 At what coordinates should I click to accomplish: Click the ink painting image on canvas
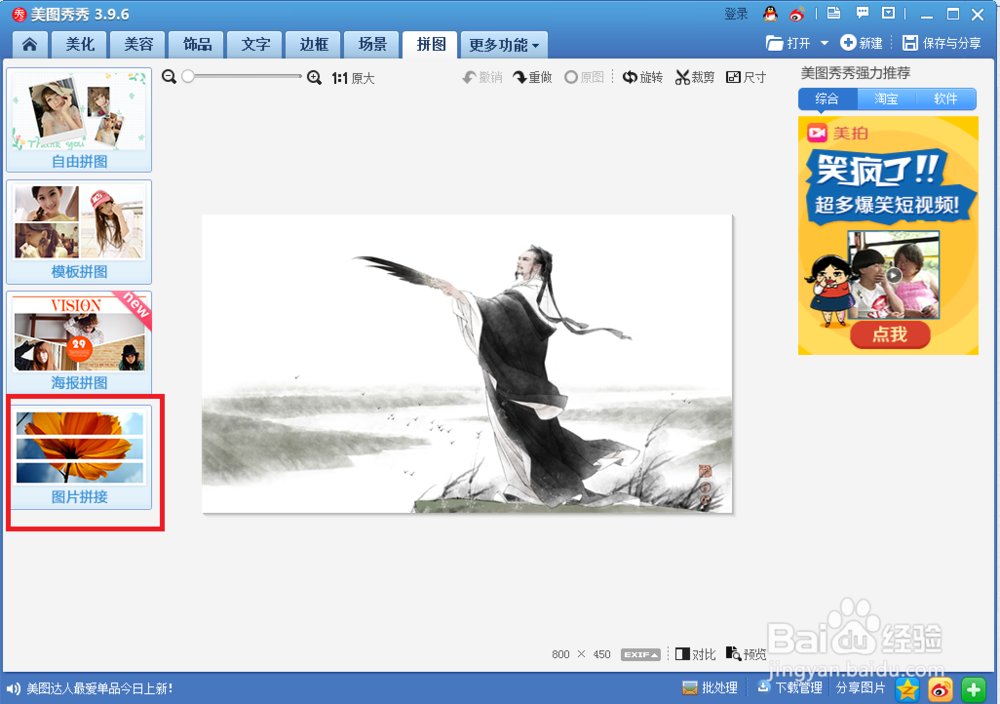coord(467,364)
